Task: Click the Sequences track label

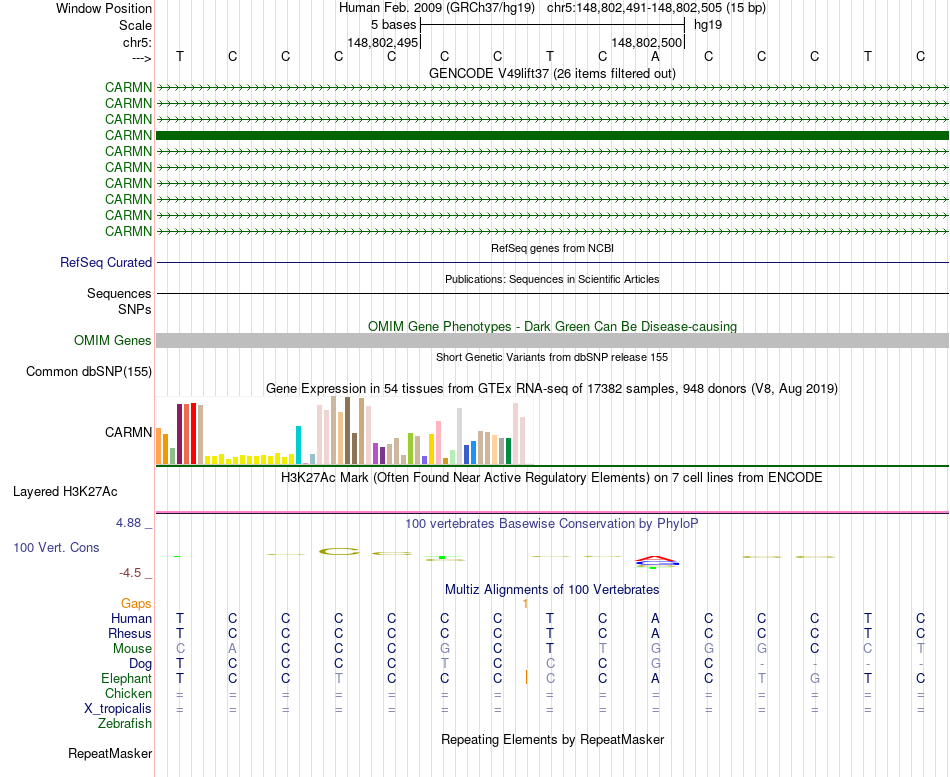Action: pos(119,293)
